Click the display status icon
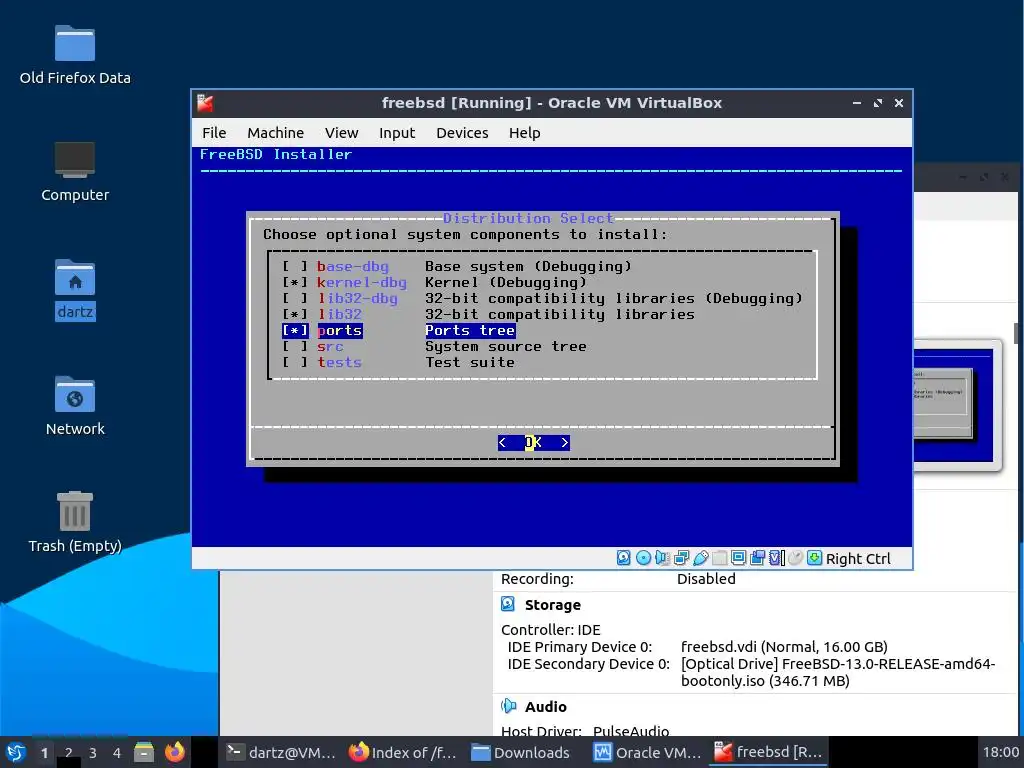1024x768 pixels. pos(738,558)
